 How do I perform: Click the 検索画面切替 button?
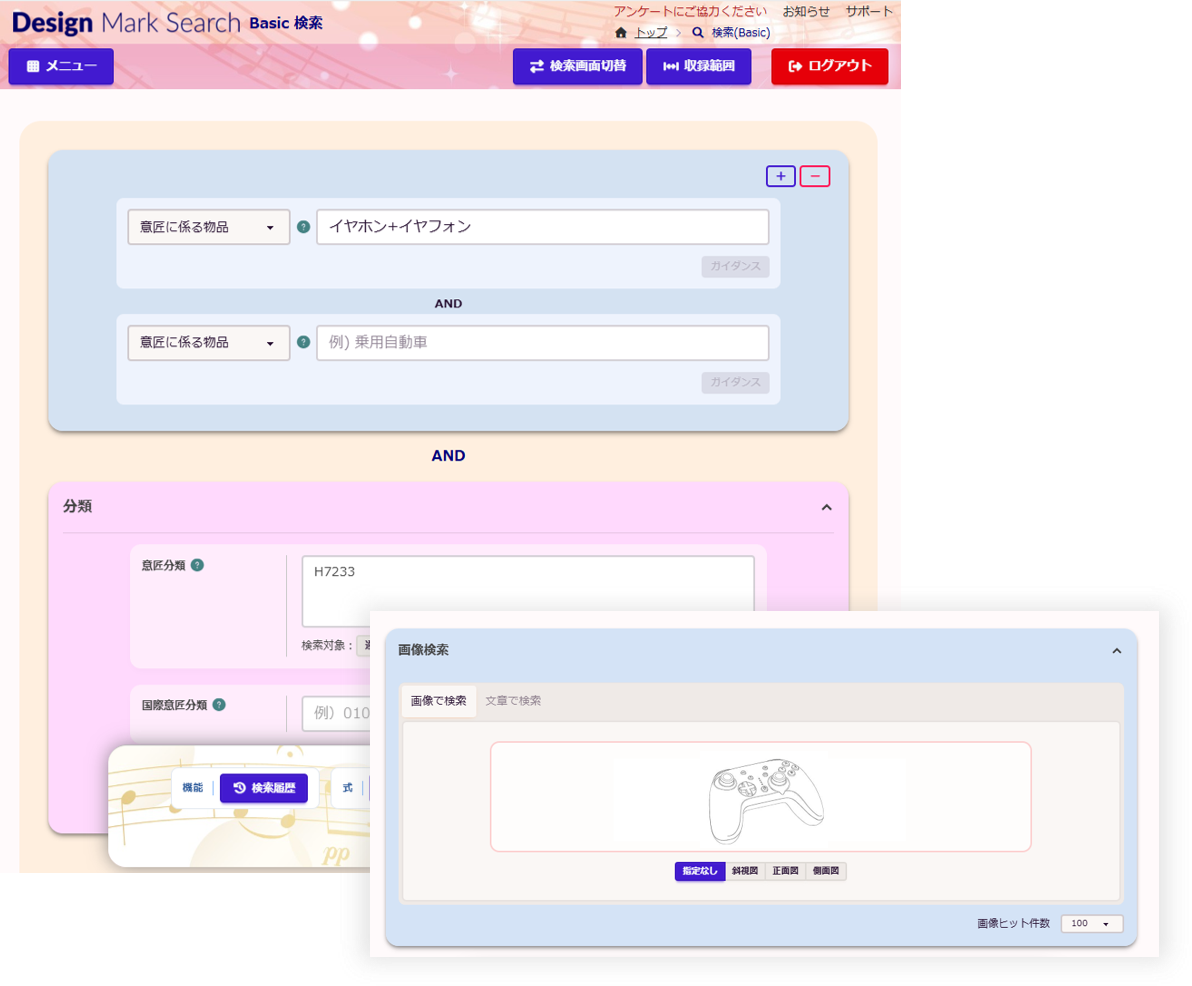[578, 66]
